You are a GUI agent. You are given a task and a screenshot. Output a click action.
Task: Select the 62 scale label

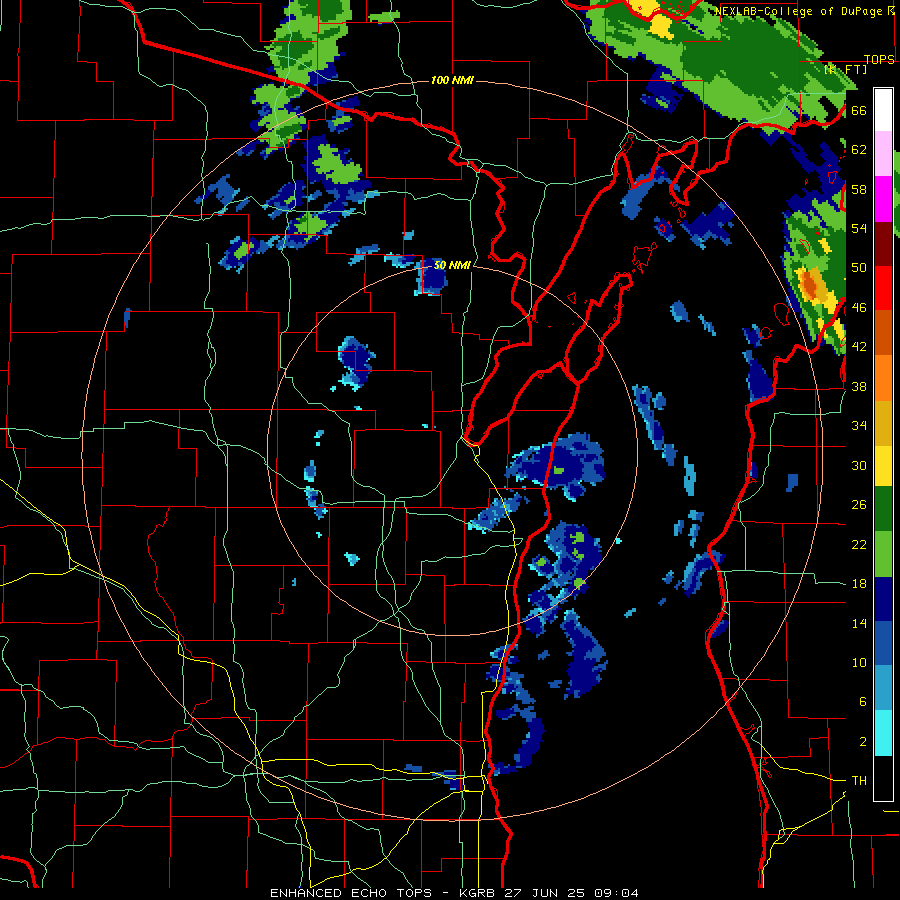859,150
